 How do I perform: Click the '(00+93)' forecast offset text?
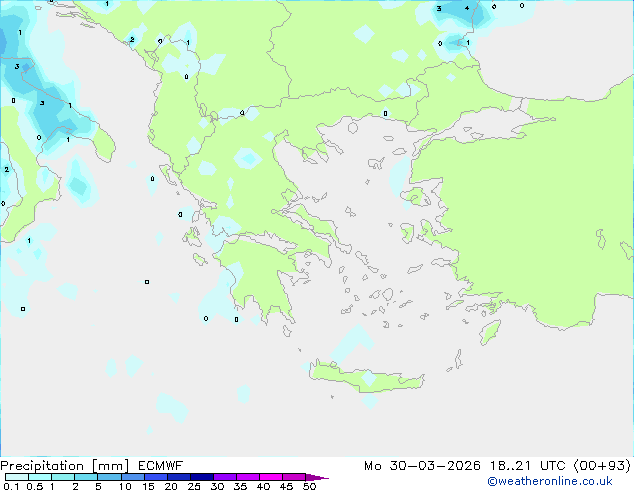click(602, 466)
